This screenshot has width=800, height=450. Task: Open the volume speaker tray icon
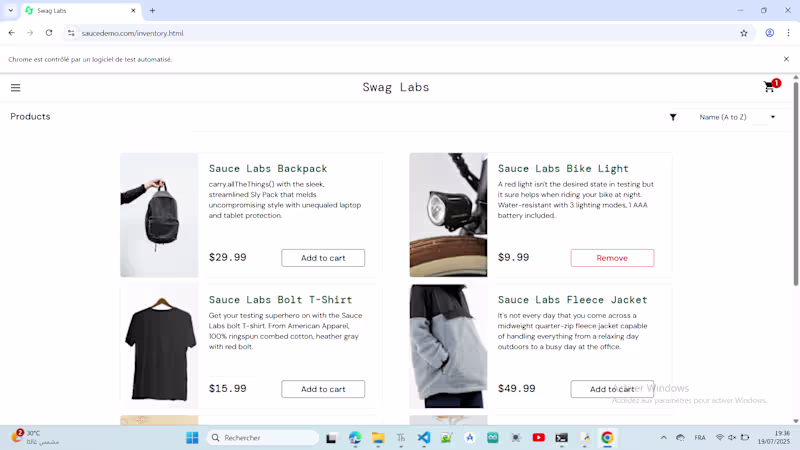coord(732,437)
